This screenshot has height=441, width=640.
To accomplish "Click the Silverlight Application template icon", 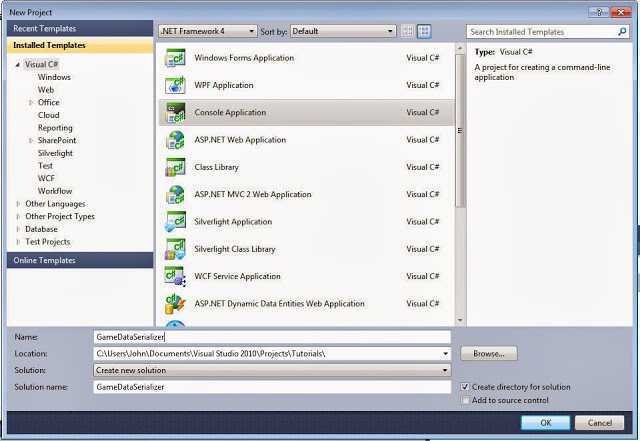I will point(175,222).
